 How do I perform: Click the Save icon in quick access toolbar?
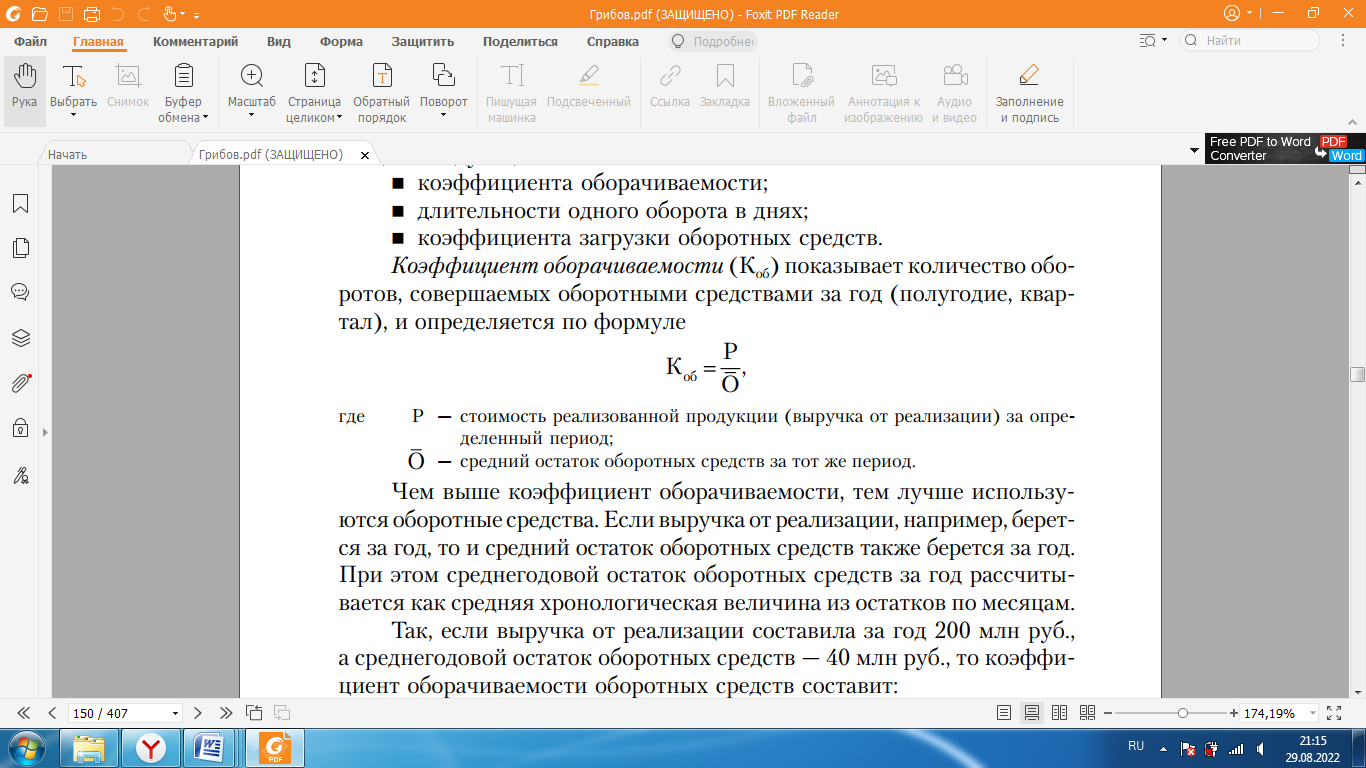click(65, 15)
